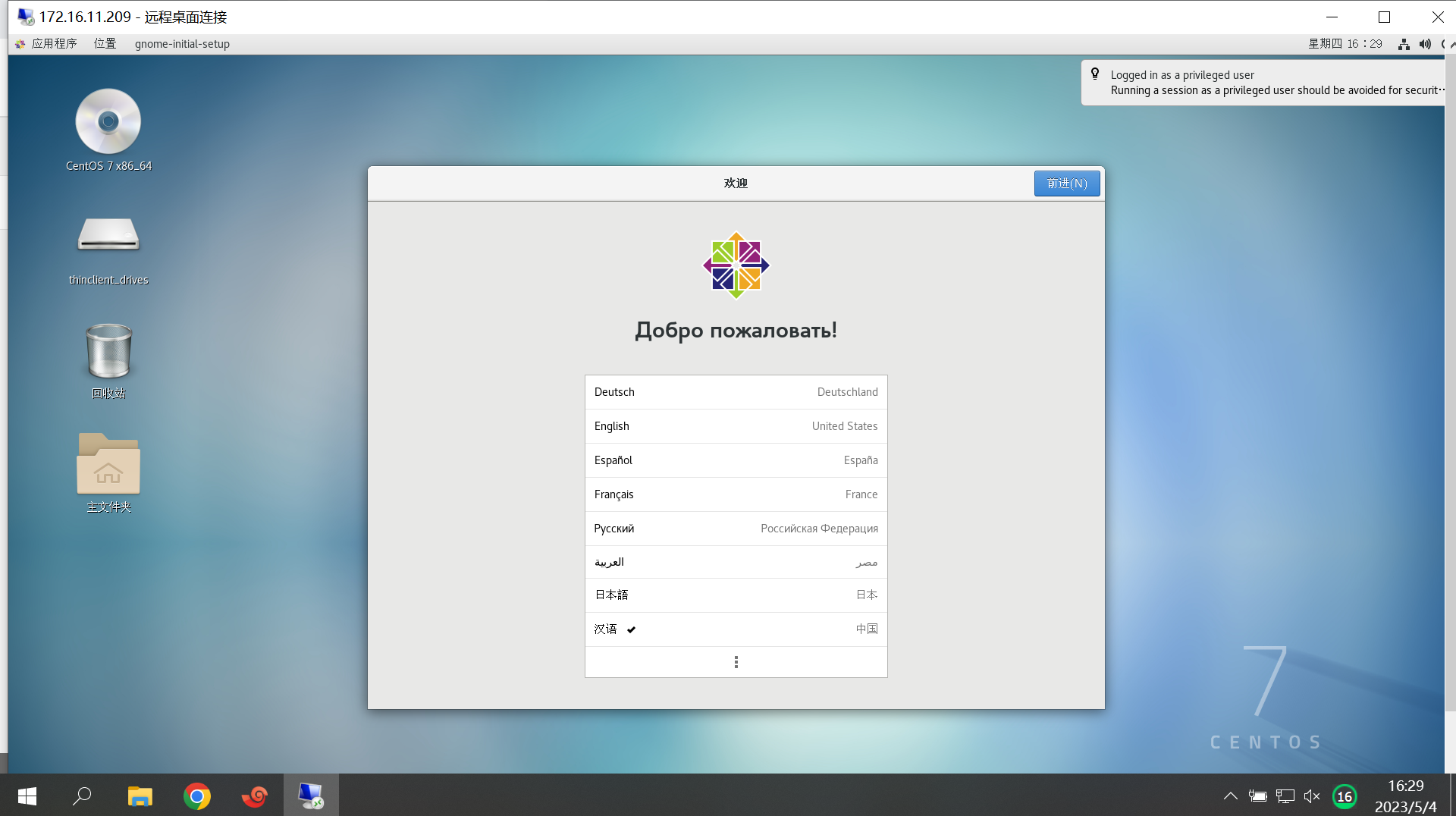
Task: Open the CentOS 7 x86_64 disc icon
Action: [x=108, y=122]
